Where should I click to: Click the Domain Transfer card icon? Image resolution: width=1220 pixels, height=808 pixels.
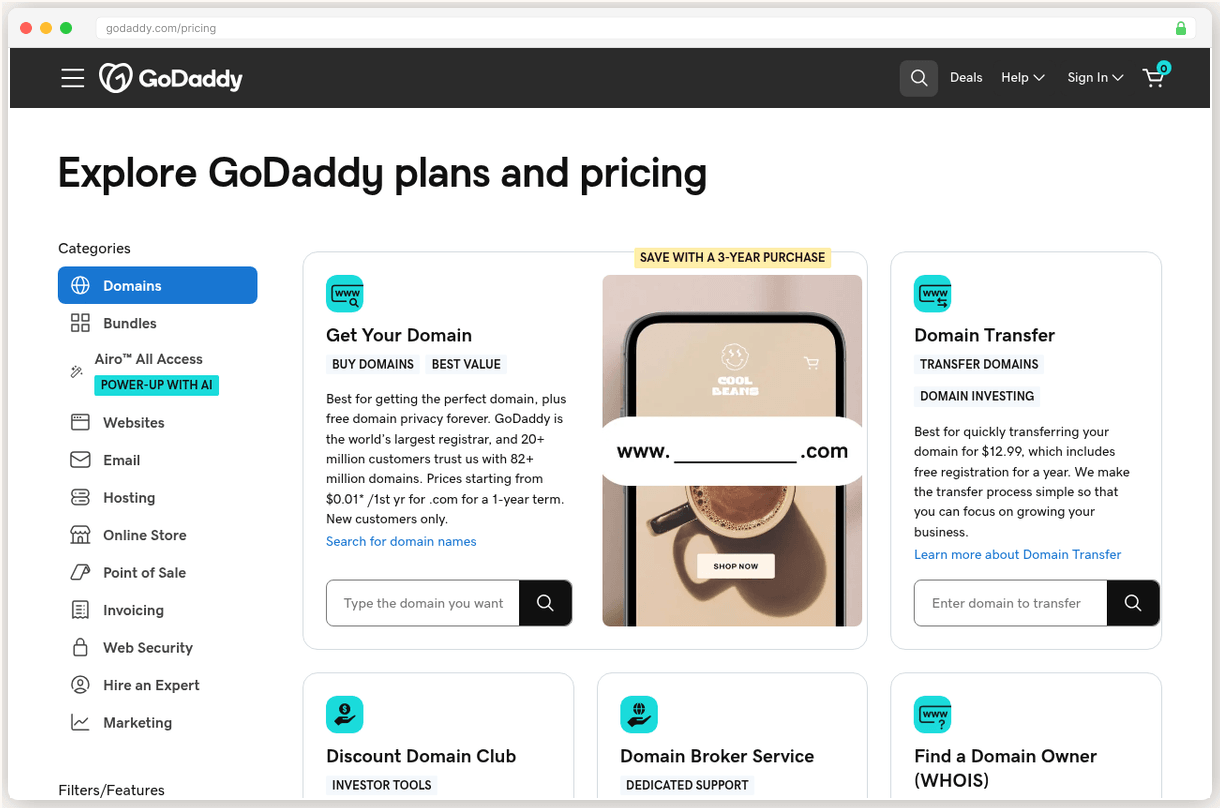point(932,293)
